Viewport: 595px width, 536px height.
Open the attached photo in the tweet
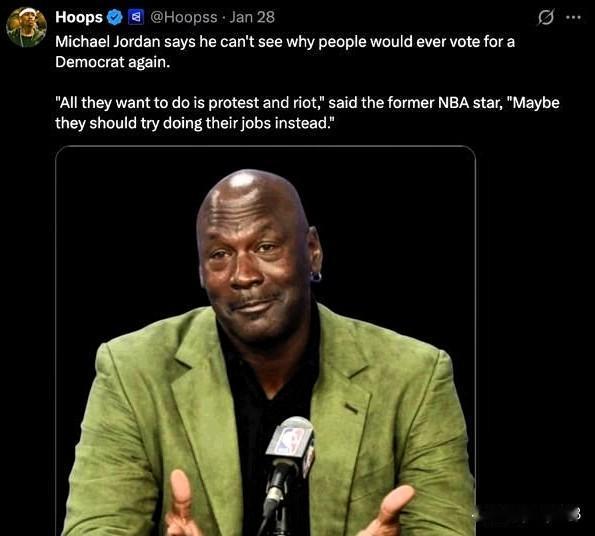266,341
